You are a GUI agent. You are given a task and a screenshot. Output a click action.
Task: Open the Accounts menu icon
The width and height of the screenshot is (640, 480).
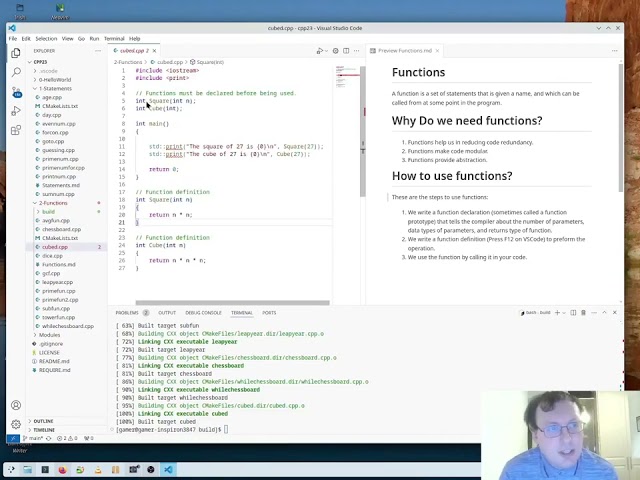point(16,405)
